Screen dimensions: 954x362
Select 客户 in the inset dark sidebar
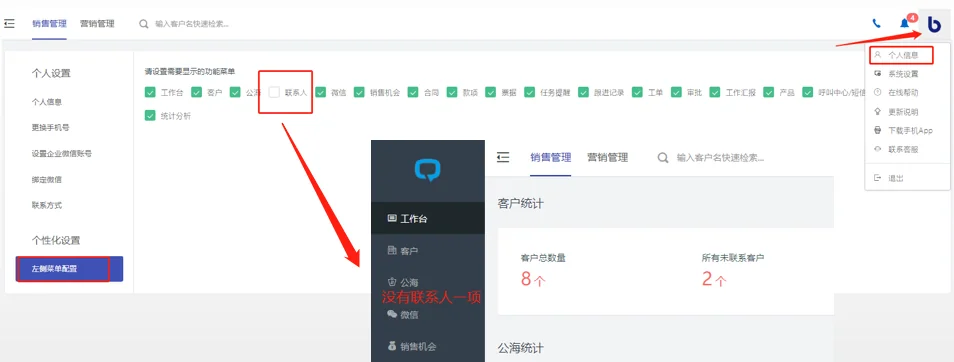pos(428,251)
